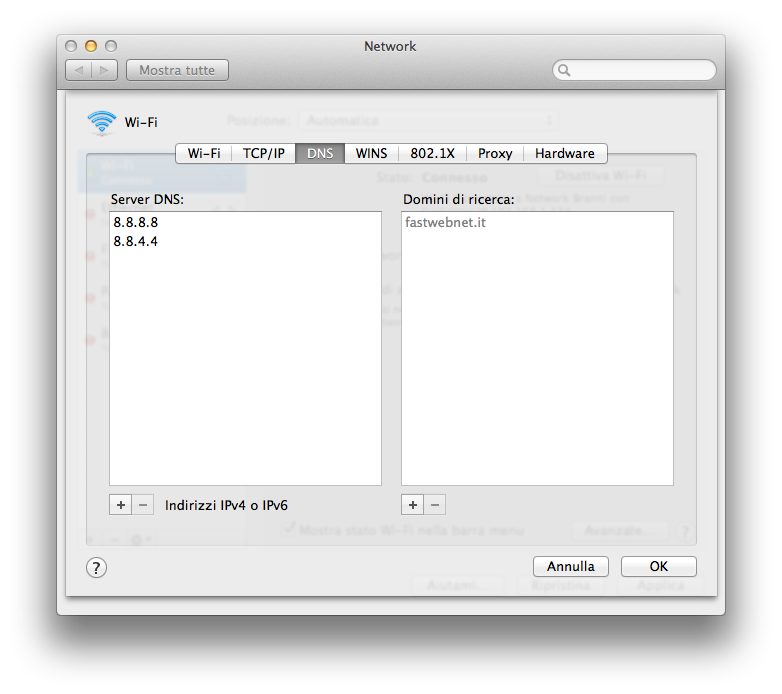The image size is (782, 694).
Task: Cancel changes with Annulla button
Action: pyautogui.click(x=571, y=566)
